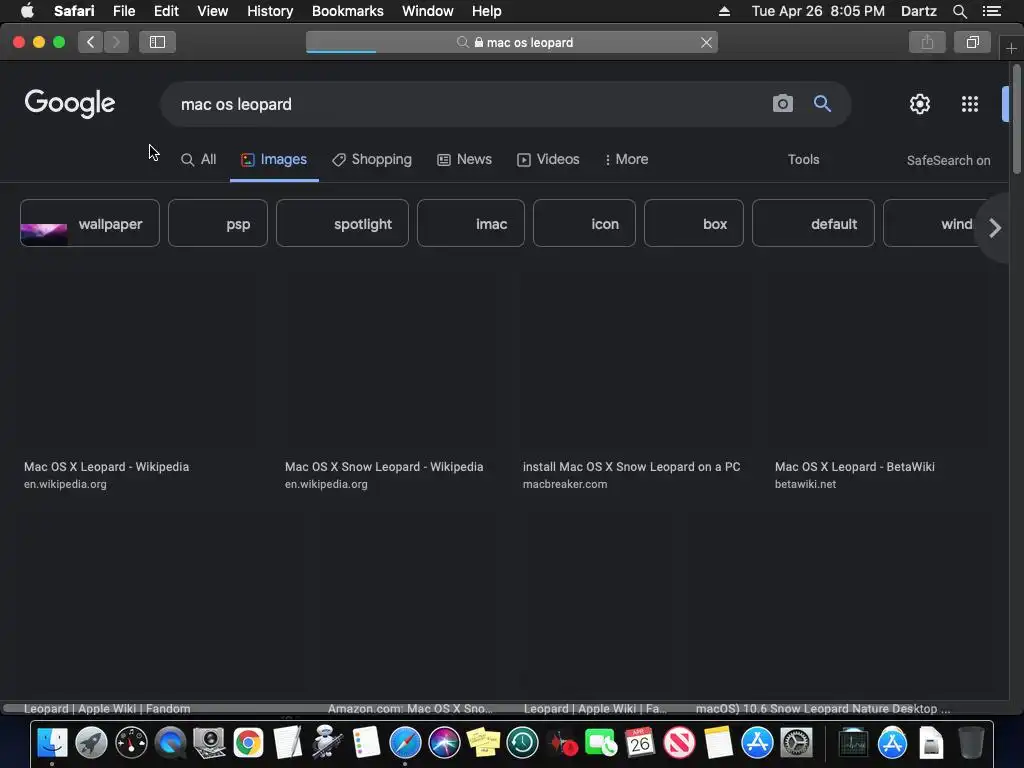Image resolution: width=1024 pixels, height=768 pixels.
Task: Open Calendar showing 26 in Dock
Action: pyautogui.click(x=640, y=743)
